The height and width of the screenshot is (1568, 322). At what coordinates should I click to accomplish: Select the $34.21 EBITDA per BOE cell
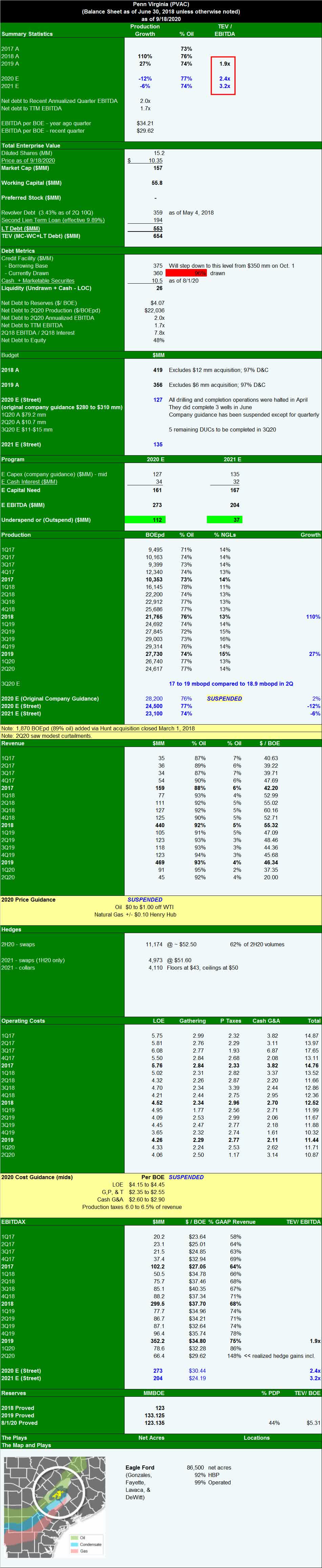[x=145, y=123]
